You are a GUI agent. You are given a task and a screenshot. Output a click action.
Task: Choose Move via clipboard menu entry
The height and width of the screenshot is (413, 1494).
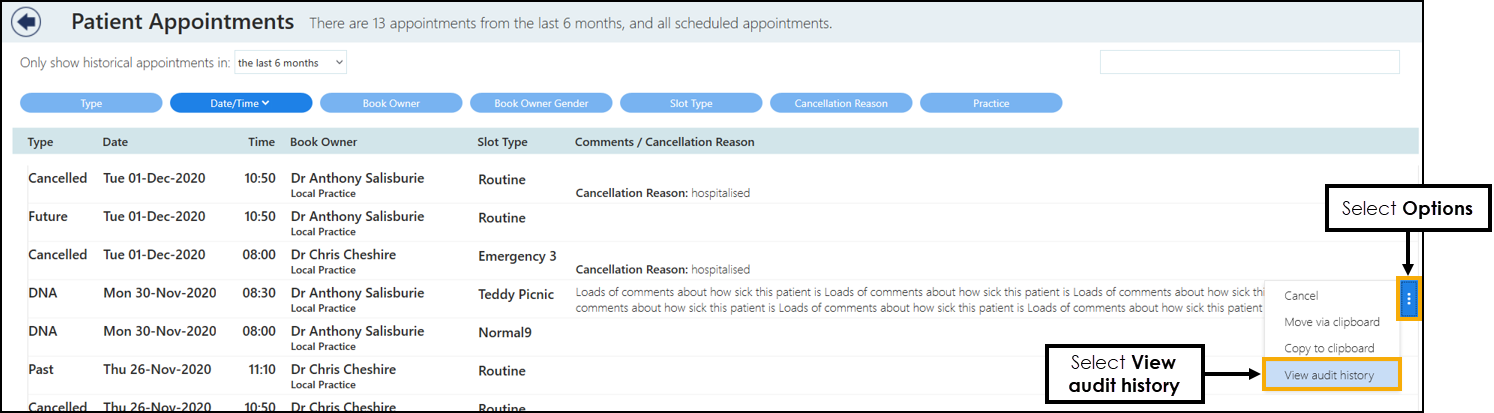pyautogui.click(x=1331, y=322)
